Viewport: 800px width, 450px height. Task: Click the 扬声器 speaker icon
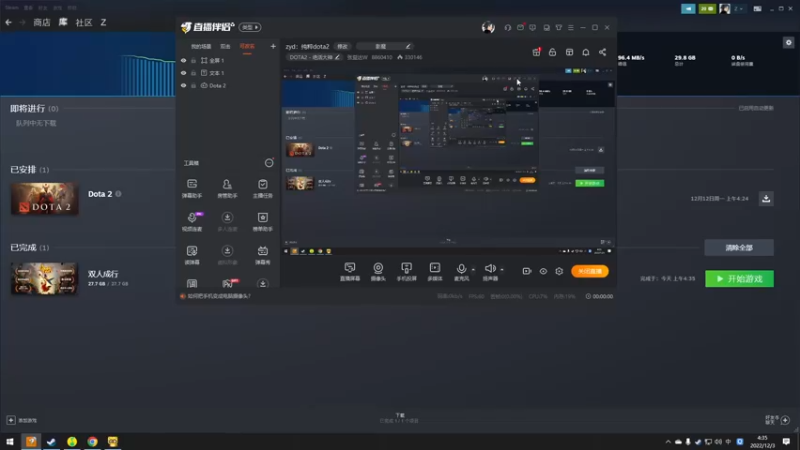point(490,268)
